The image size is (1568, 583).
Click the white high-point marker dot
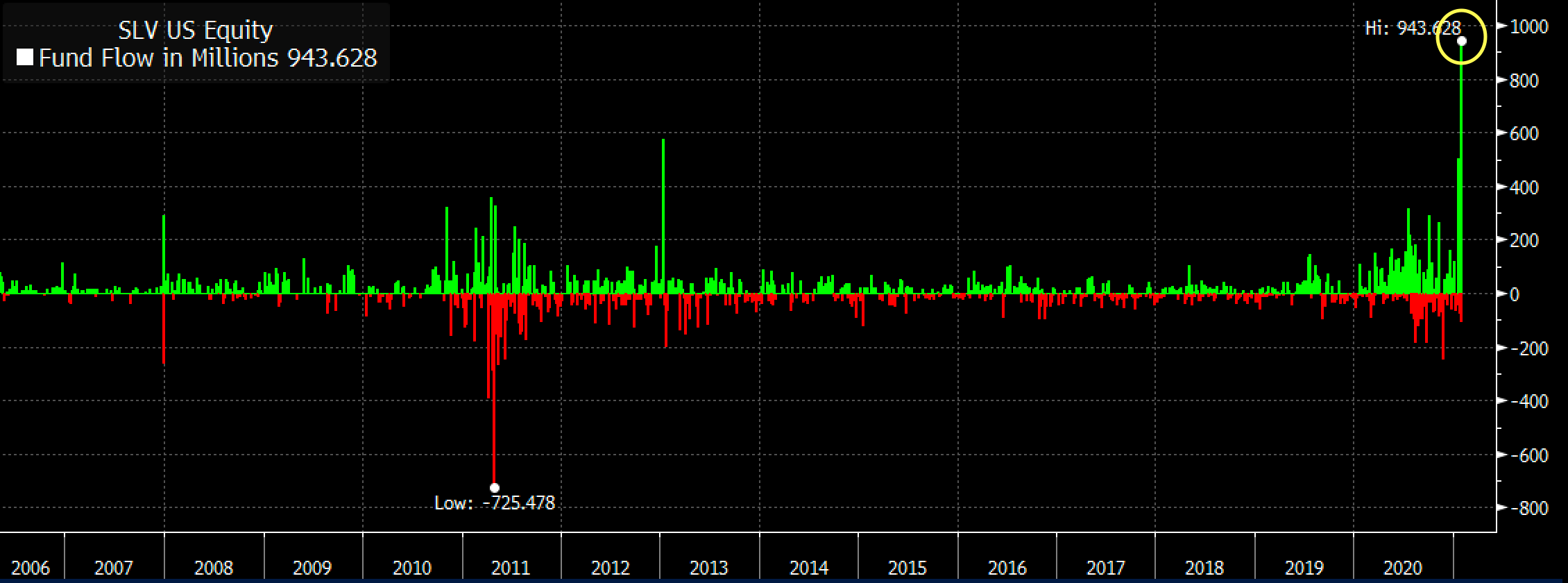[1461, 41]
